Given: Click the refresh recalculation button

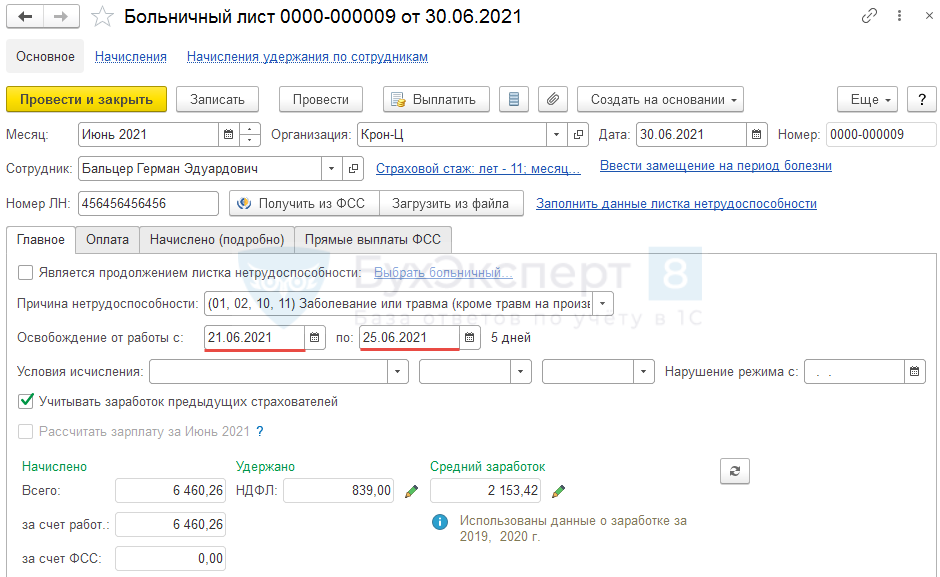Looking at the screenshot, I should (x=735, y=471).
